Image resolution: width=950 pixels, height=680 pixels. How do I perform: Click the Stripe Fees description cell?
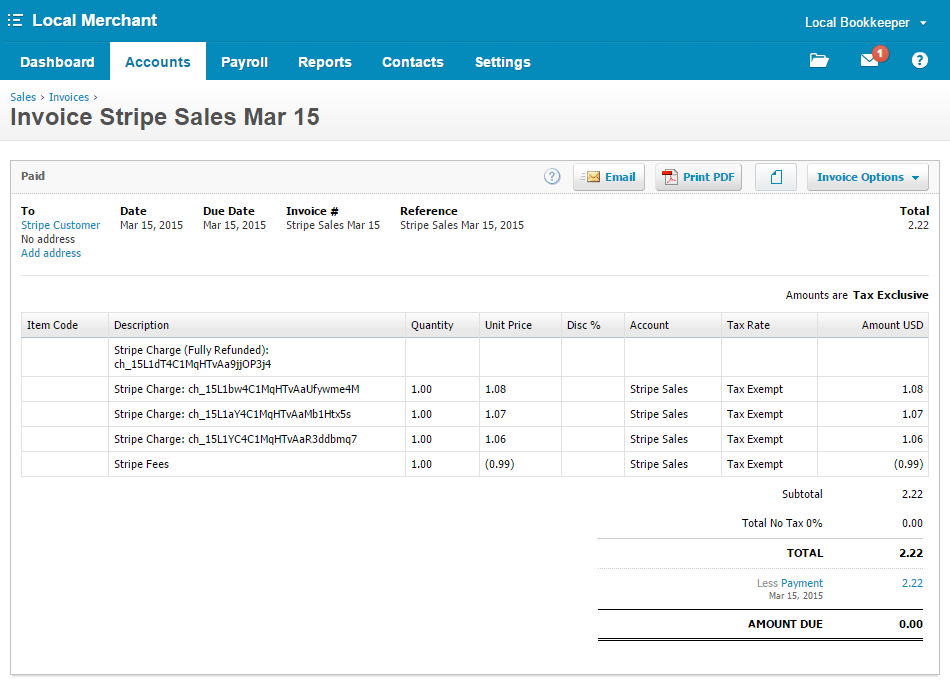[x=257, y=464]
